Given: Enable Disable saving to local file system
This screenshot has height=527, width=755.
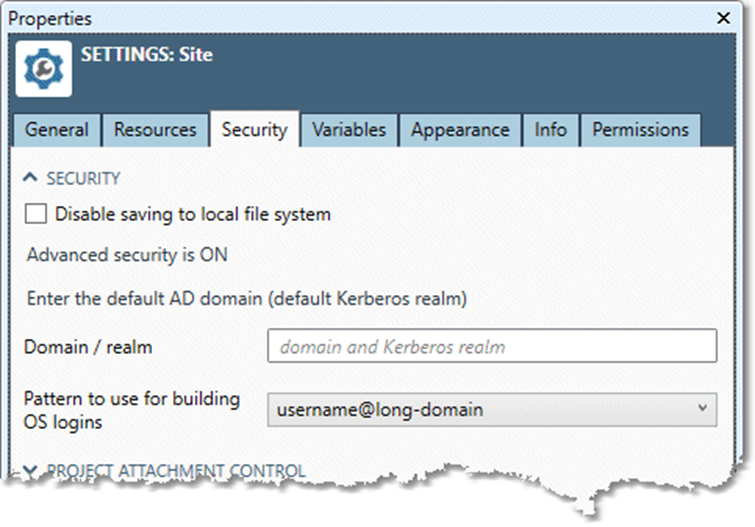Looking at the screenshot, I should [36, 214].
